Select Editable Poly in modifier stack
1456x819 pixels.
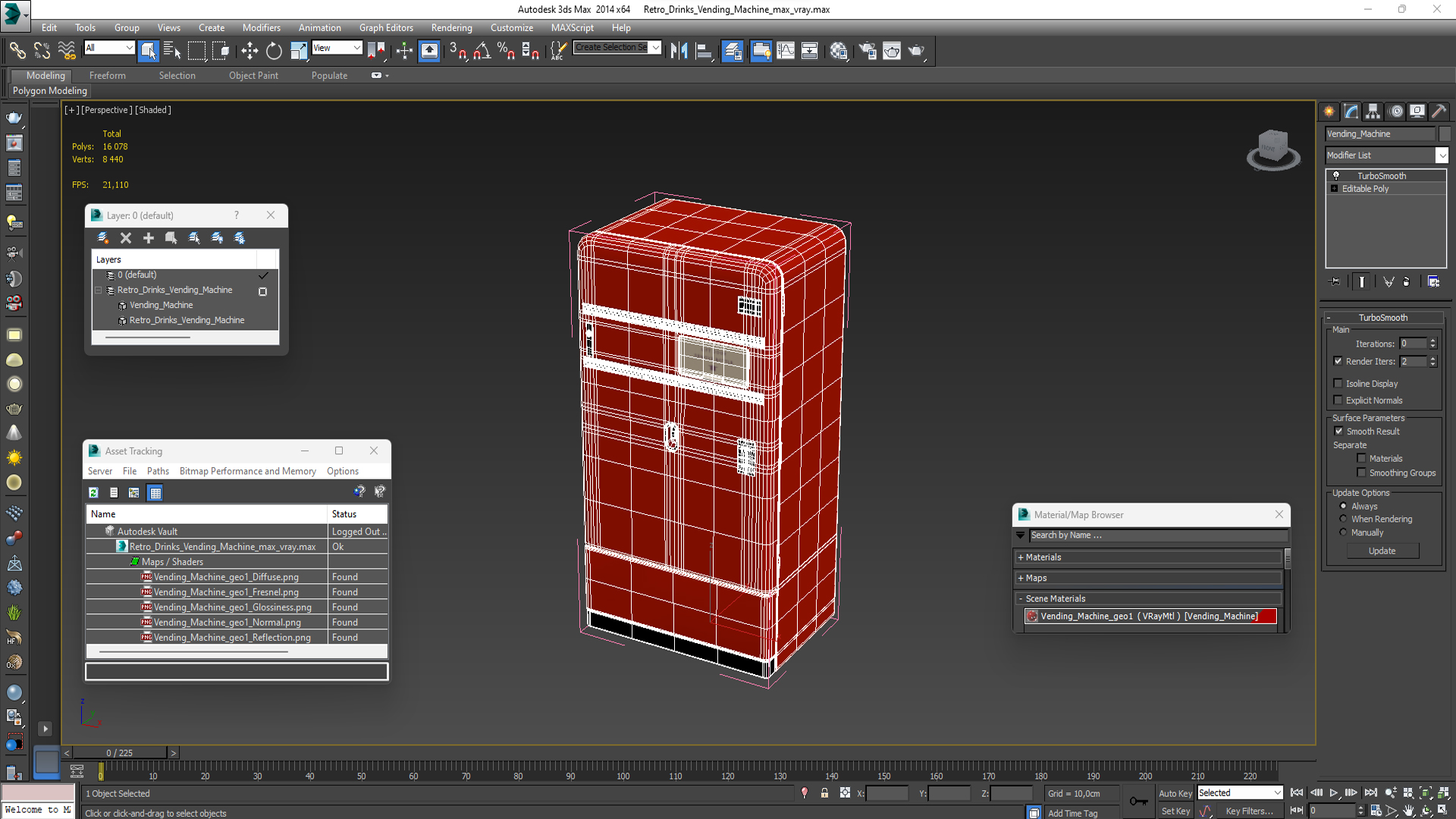click(x=1365, y=189)
